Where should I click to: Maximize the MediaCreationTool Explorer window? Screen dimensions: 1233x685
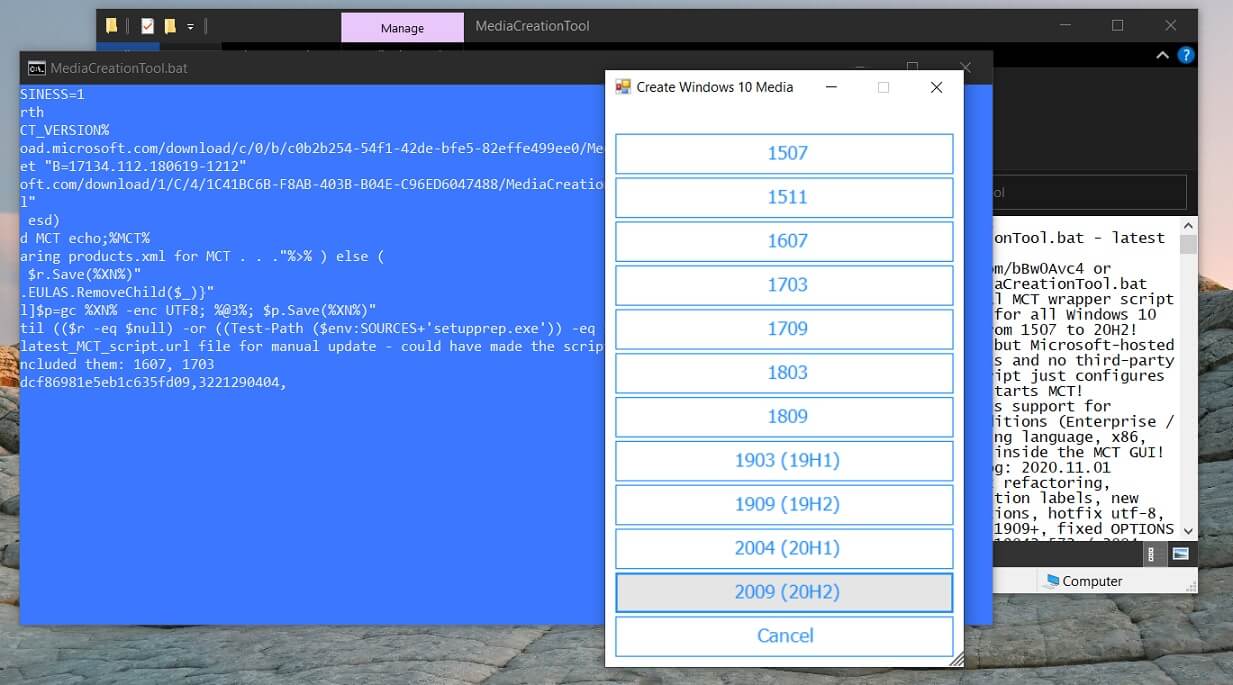pyautogui.click(x=1117, y=26)
